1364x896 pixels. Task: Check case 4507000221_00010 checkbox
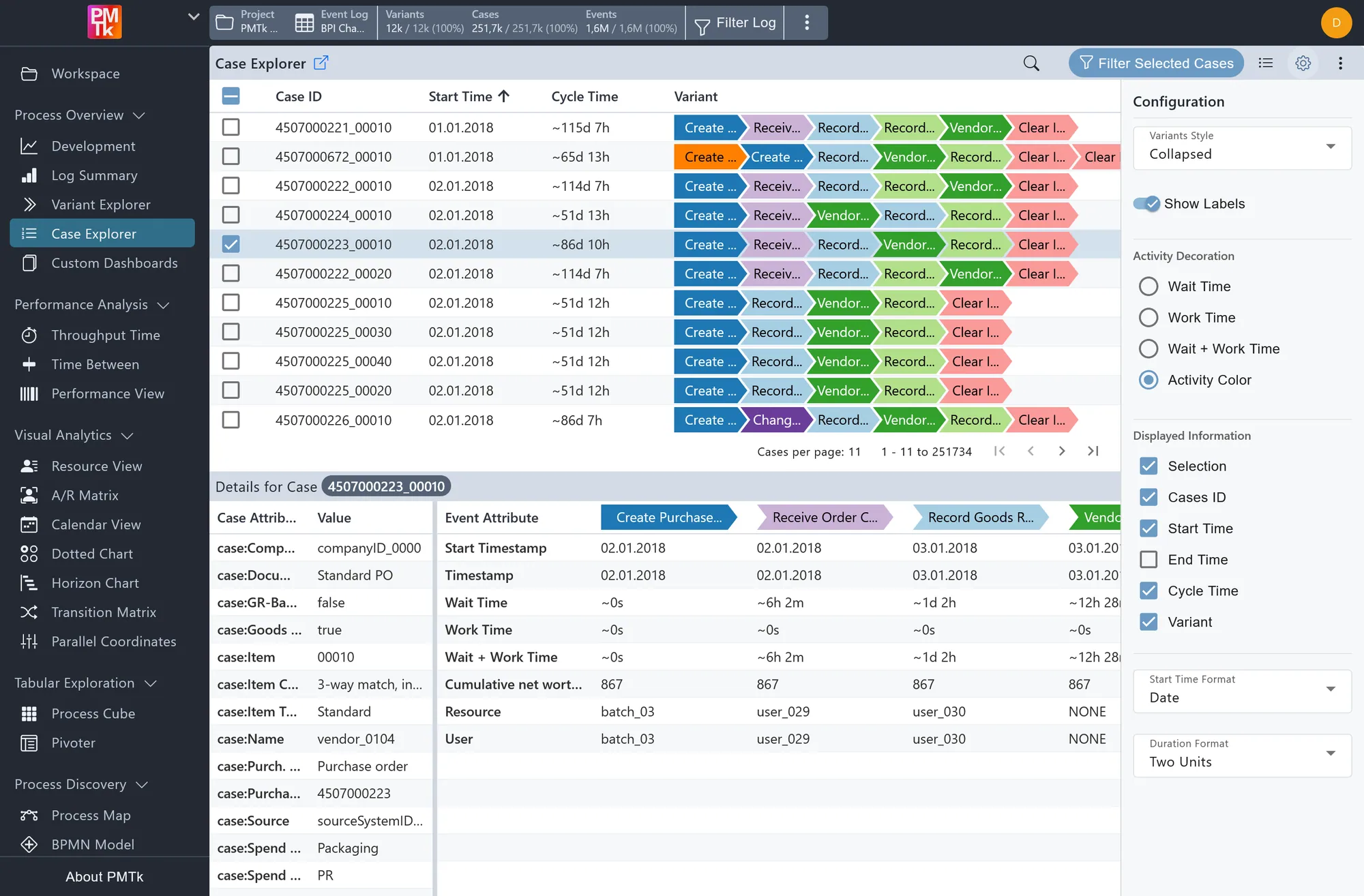click(x=231, y=128)
